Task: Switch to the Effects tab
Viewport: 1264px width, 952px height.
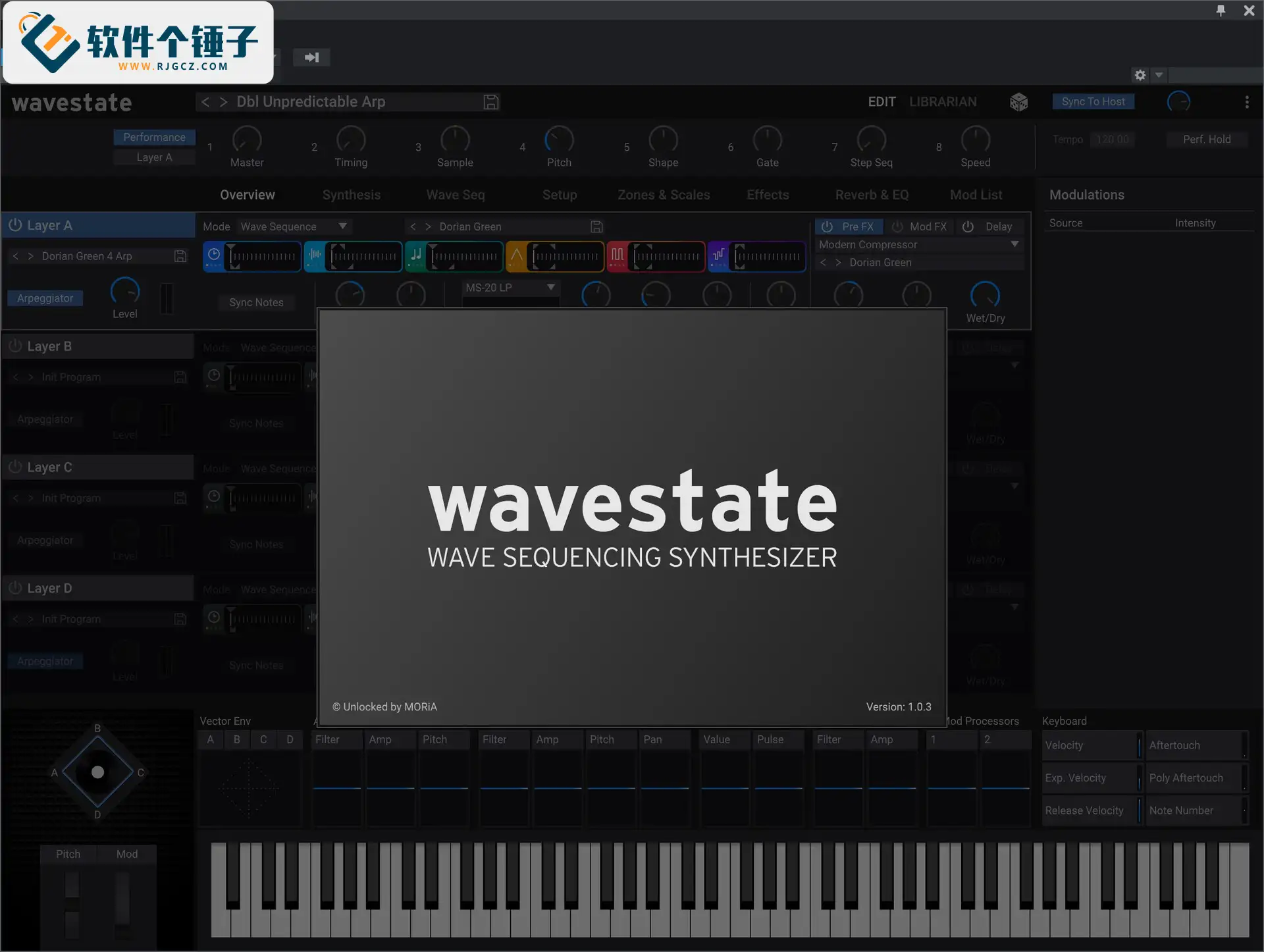Action: click(x=768, y=195)
